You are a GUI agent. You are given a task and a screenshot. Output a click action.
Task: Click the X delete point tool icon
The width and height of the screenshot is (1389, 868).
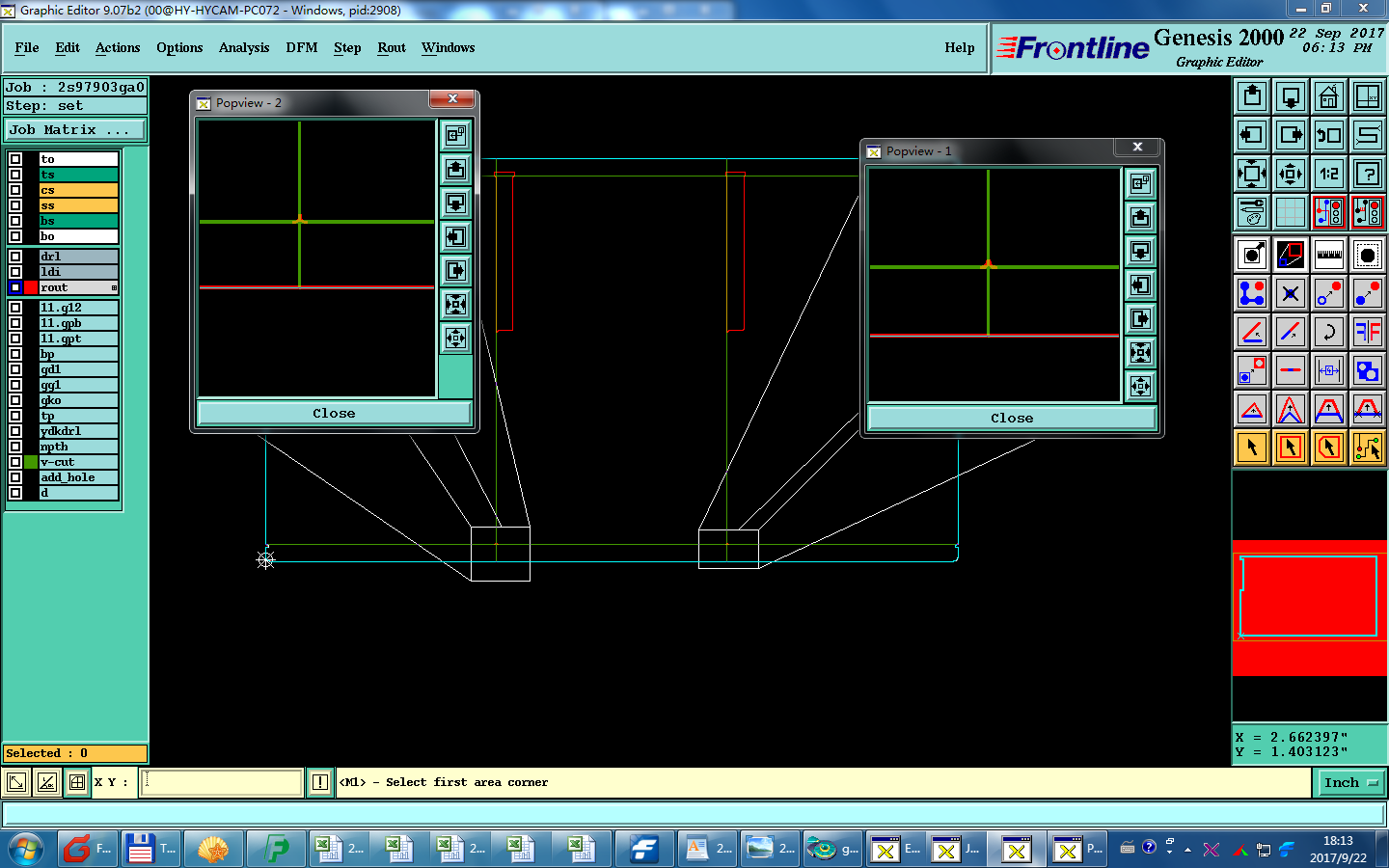tap(1291, 293)
